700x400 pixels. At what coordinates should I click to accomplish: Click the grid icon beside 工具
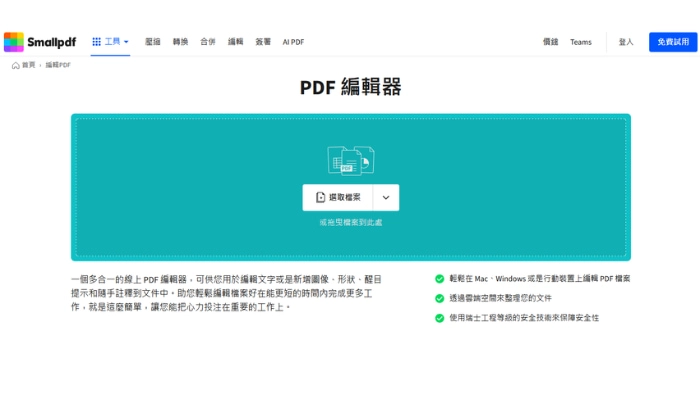[x=96, y=42]
